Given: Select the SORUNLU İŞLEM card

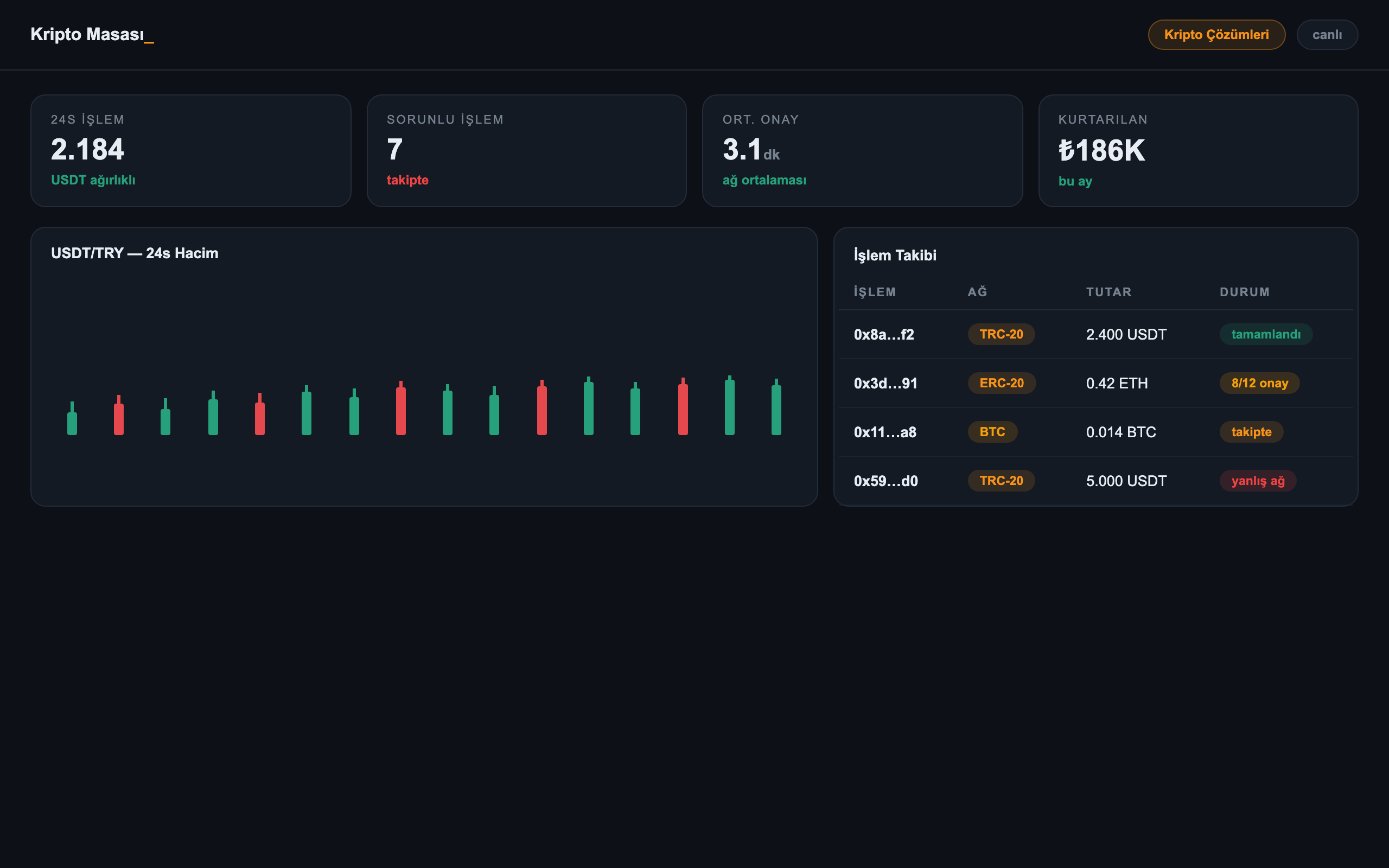Looking at the screenshot, I should 526,150.
